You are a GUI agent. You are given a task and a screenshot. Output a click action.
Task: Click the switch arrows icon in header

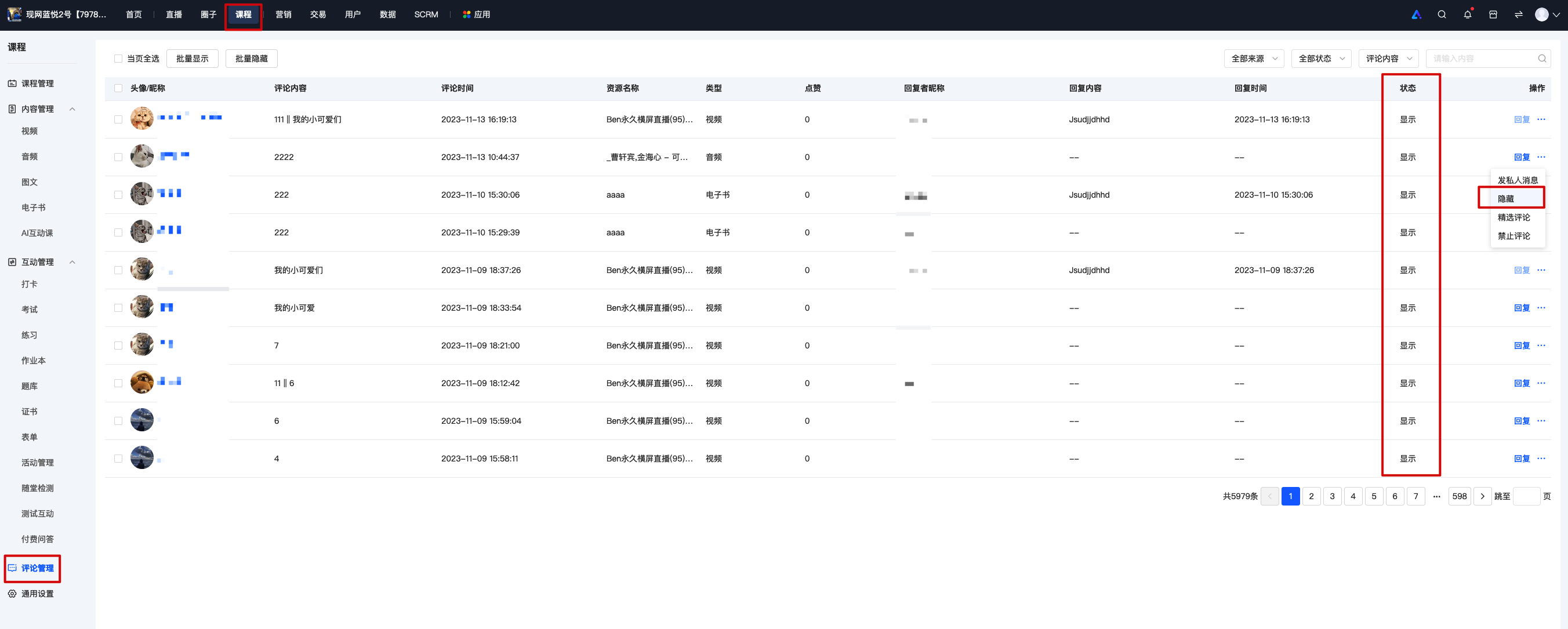click(x=1518, y=14)
